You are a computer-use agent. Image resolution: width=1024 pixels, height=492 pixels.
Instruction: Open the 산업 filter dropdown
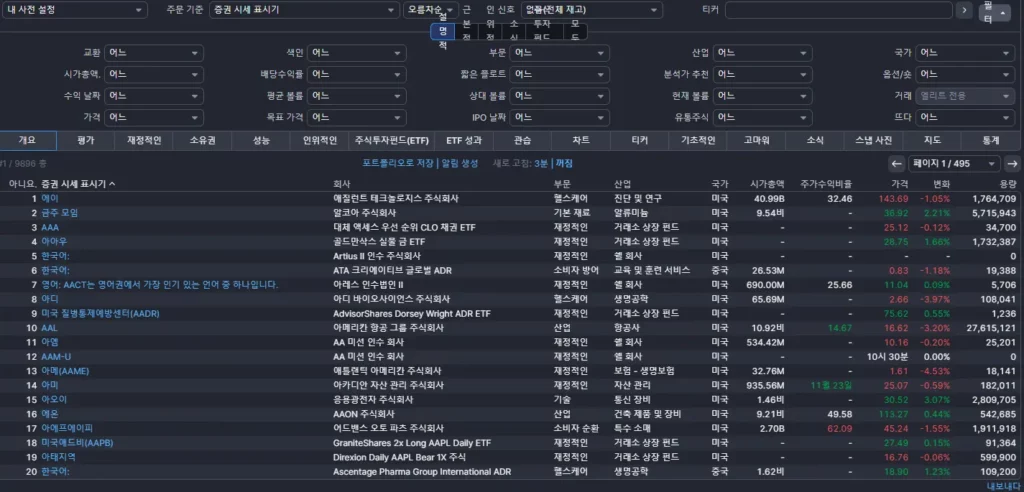tap(763, 53)
